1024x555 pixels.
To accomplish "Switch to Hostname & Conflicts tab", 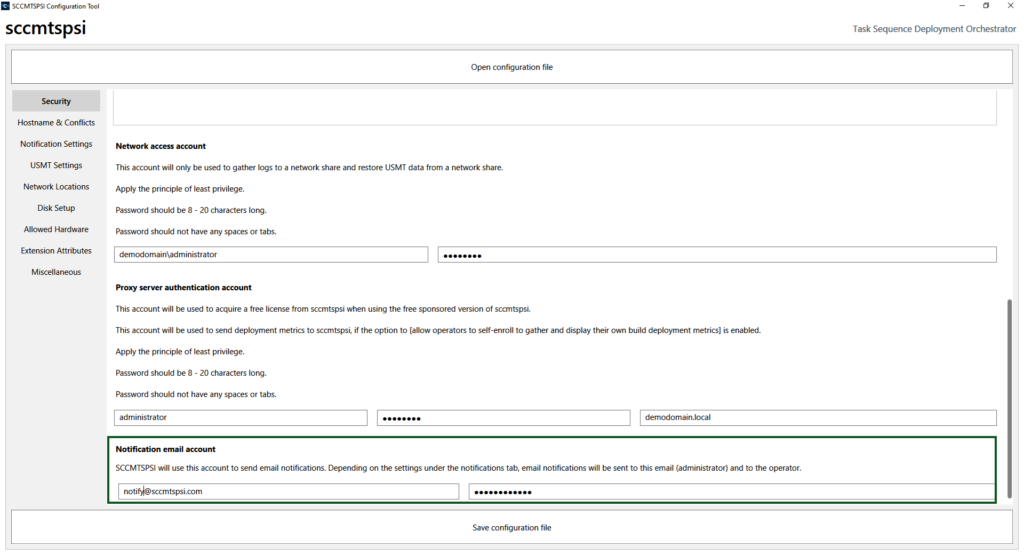I will [x=56, y=123].
